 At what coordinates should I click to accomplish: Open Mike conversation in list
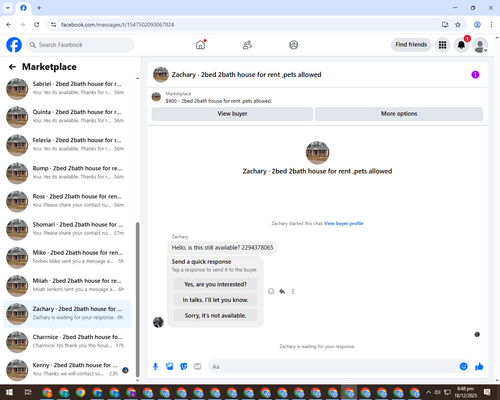[67, 257]
